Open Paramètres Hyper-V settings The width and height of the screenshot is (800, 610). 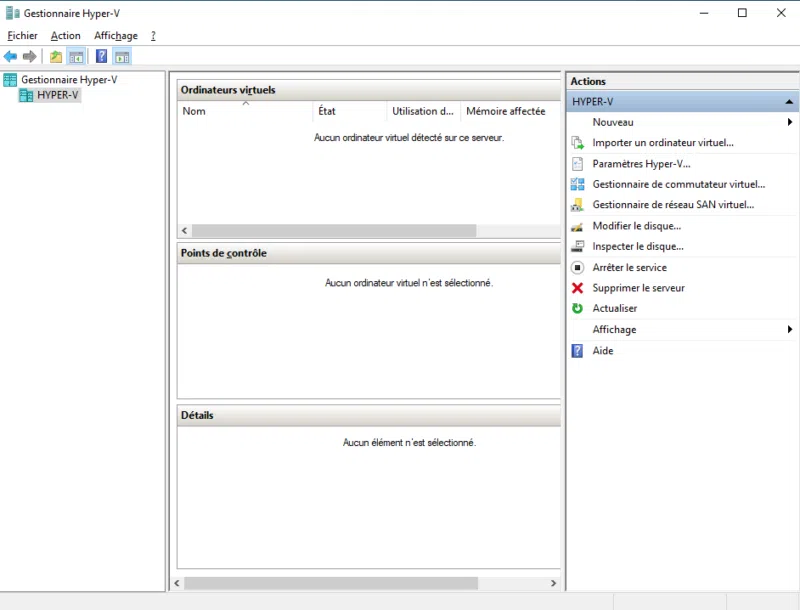point(640,163)
